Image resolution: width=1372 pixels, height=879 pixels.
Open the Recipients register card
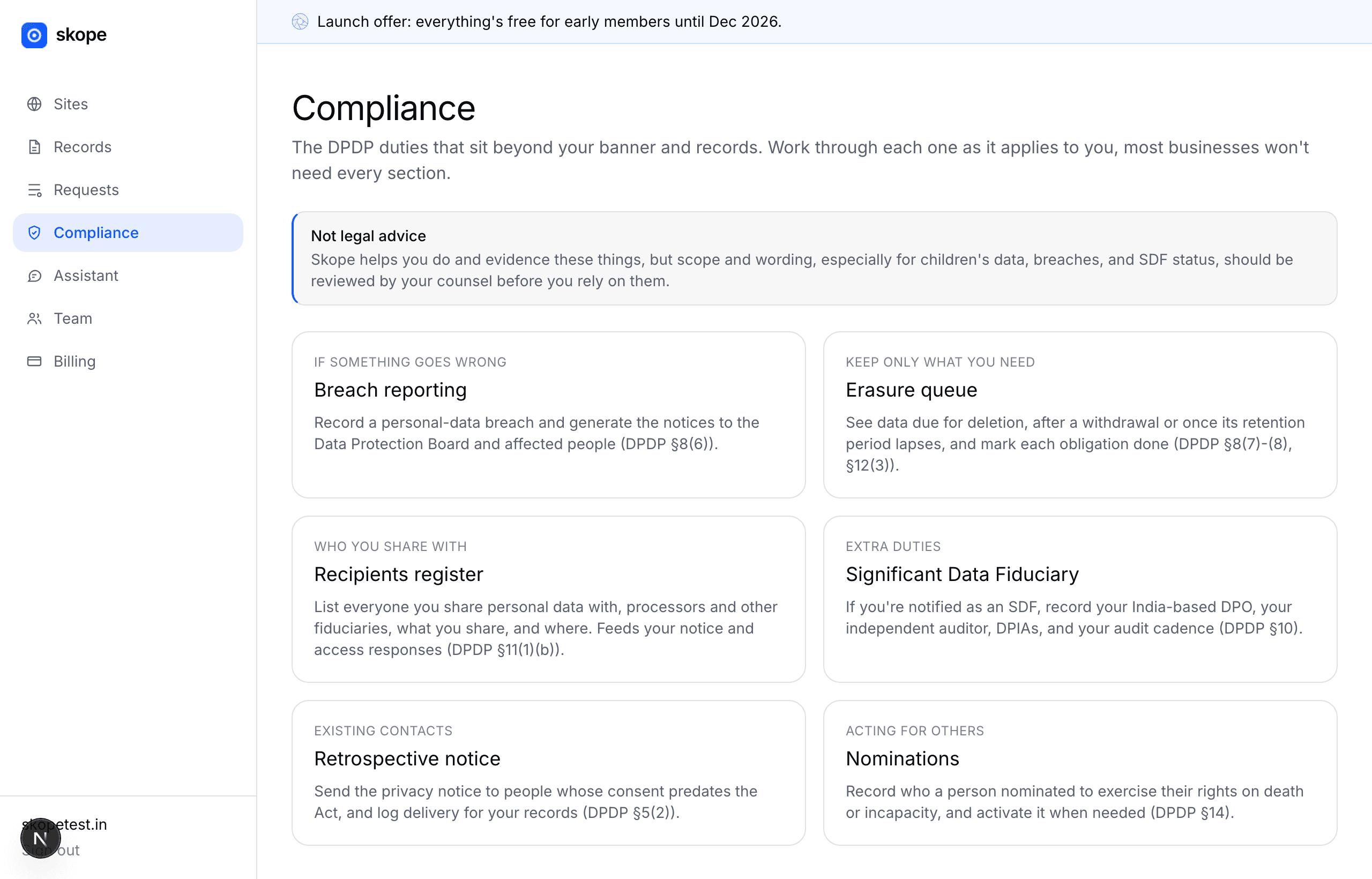[x=548, y=599]
